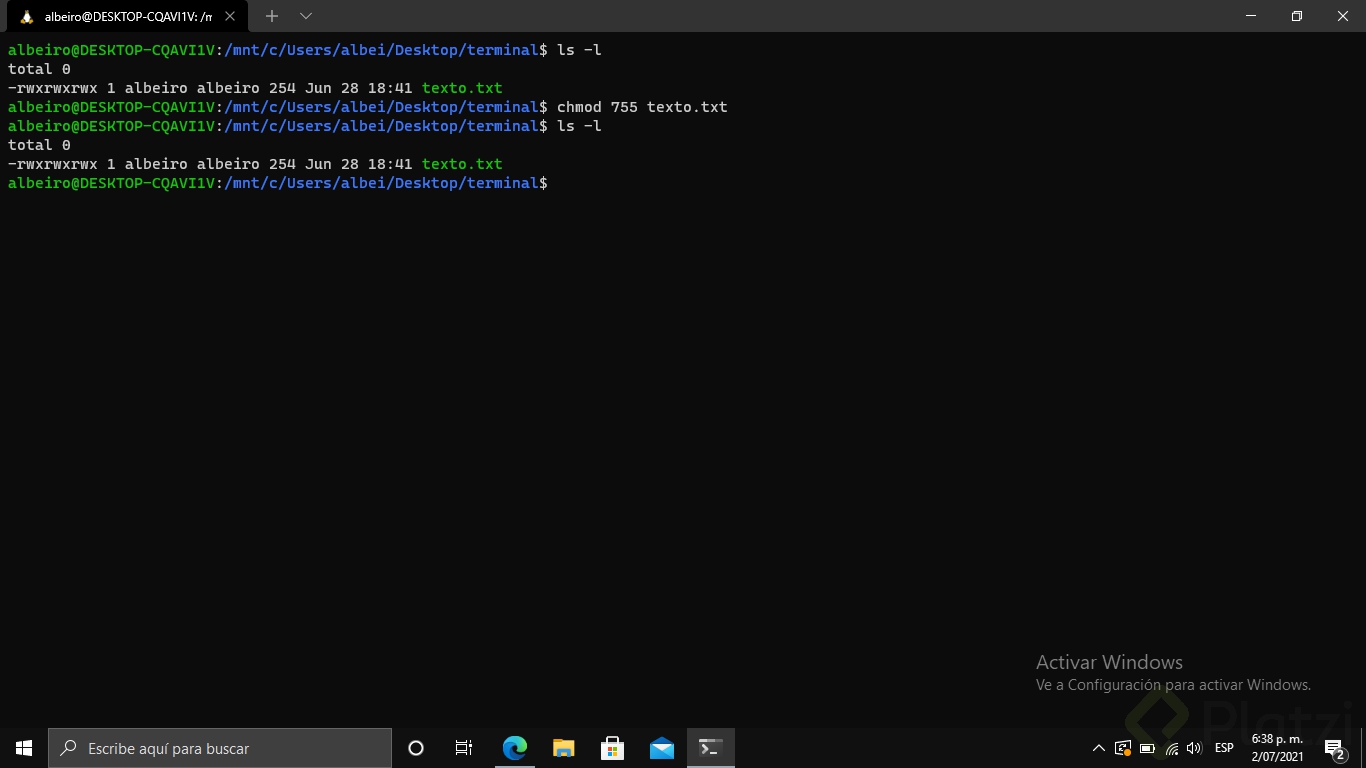
Task: Click the second 'ls -l' command
Action: click(579, 126)
